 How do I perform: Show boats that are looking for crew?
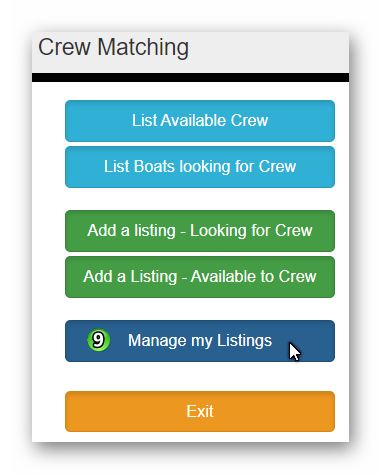200,167
